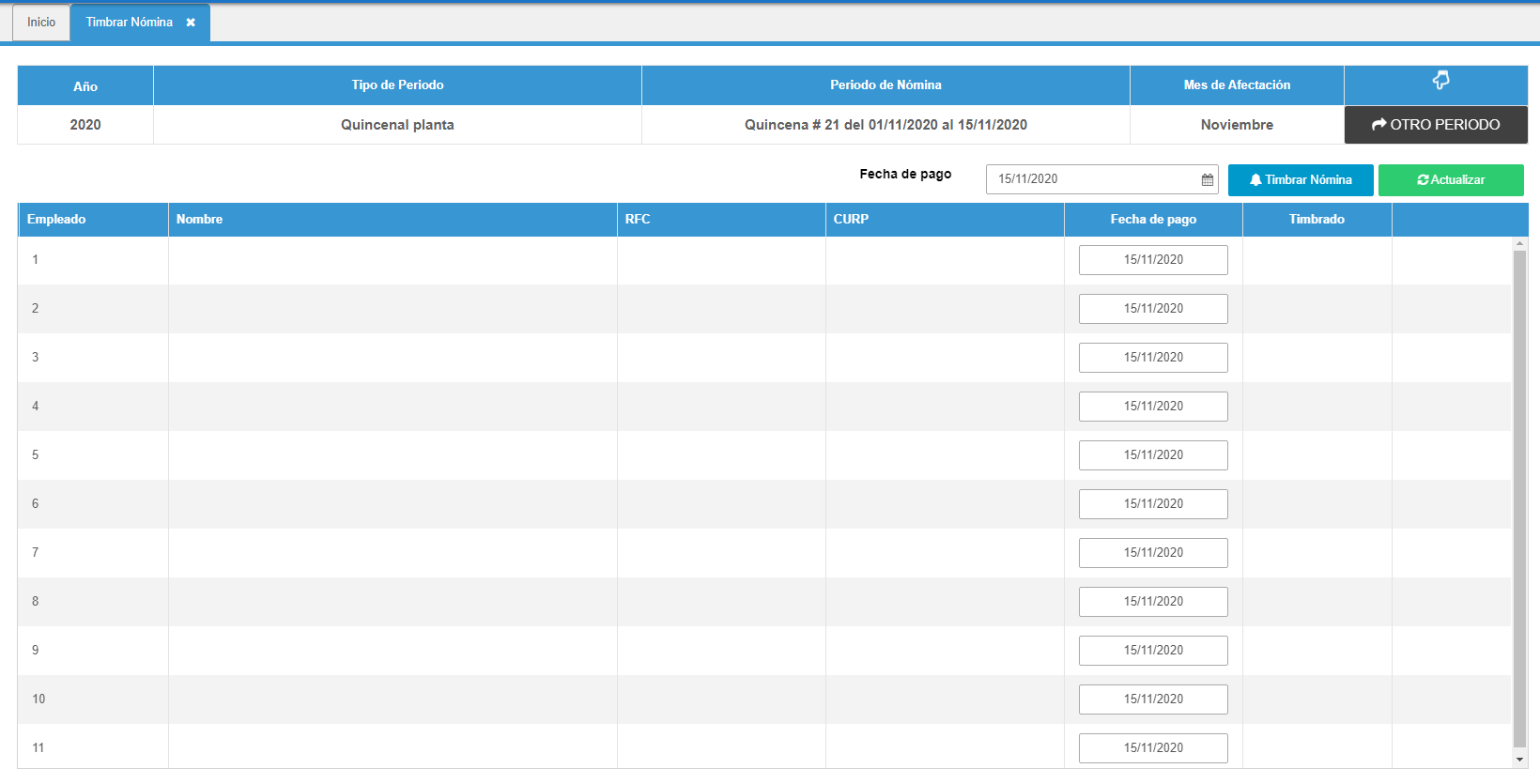The image size is (1540, 784).
Task: Change the payment date of employee 7
Action: coord(1152,553)
